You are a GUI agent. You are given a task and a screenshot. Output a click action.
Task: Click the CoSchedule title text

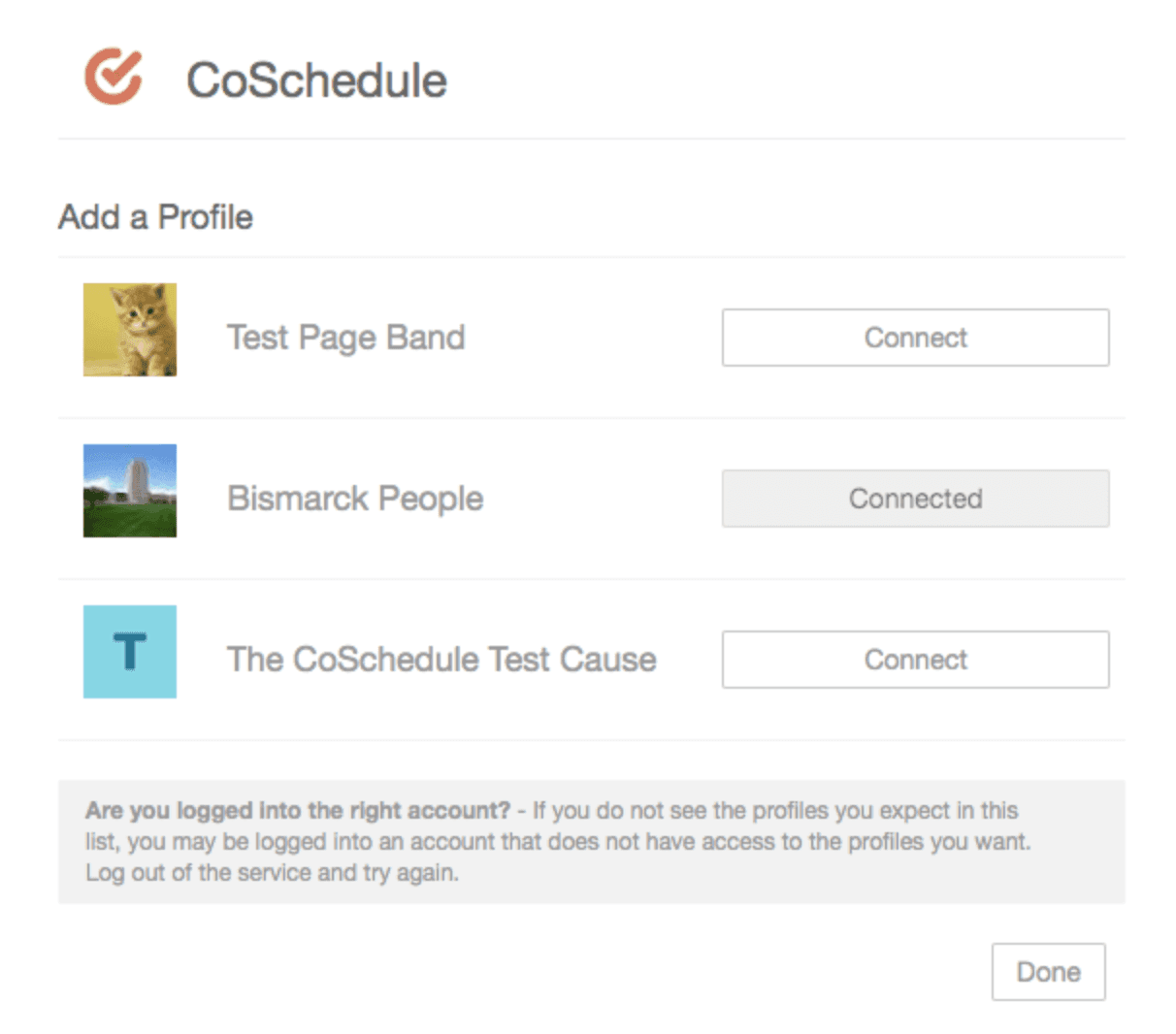click(x=316, y=80)
